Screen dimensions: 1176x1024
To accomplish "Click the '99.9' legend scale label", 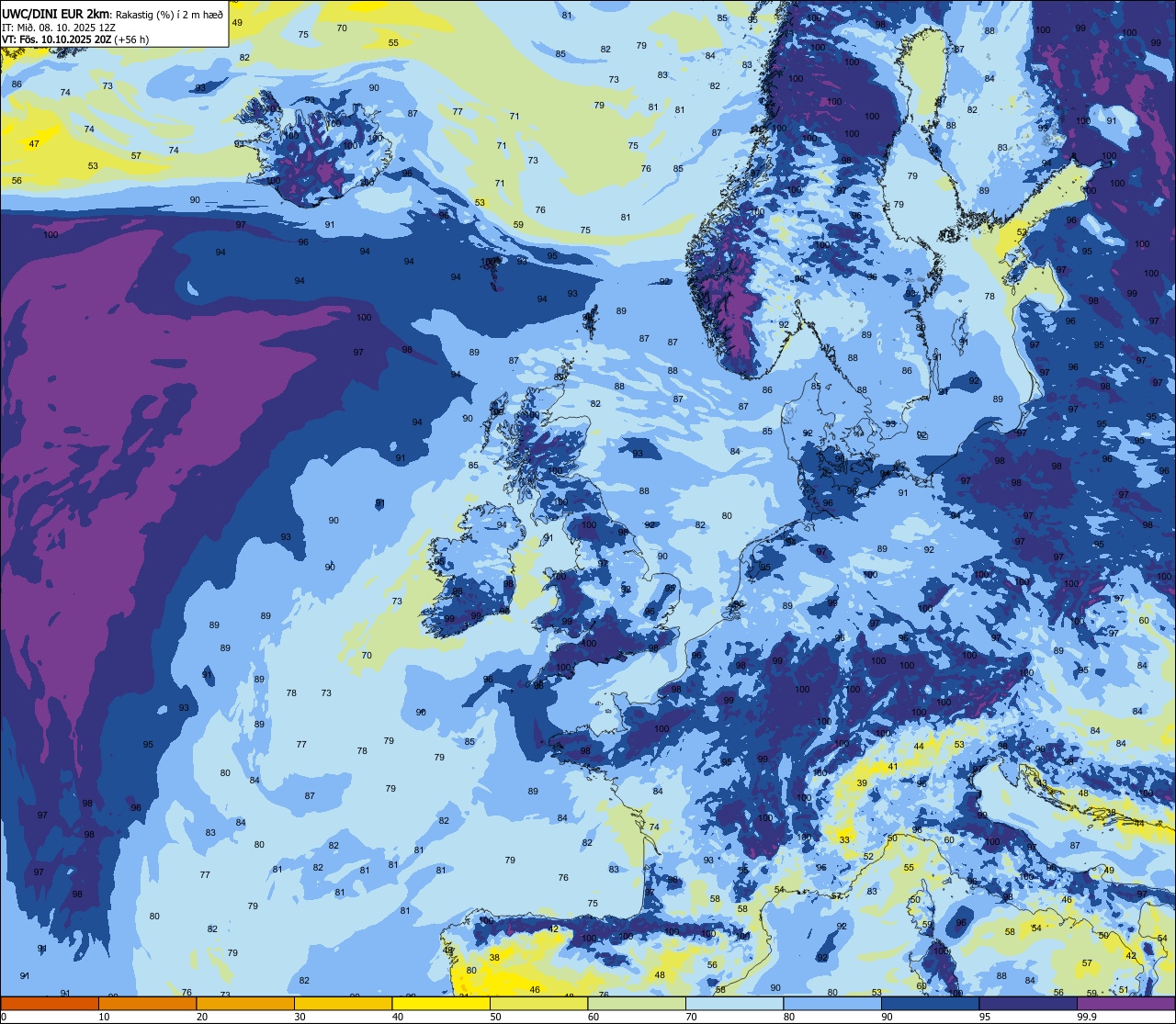I will pyautogui.click(x=1088, y=1017).
